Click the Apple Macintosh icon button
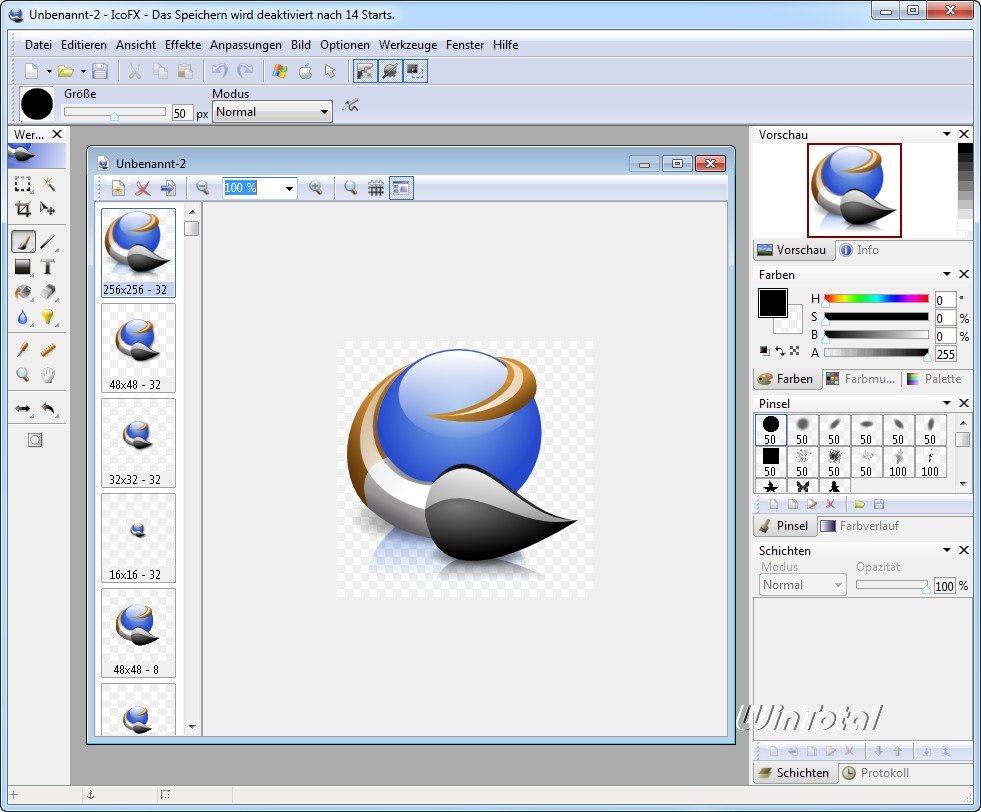The width and height of the screenshot is (981, 812). [x=305, y=71]
